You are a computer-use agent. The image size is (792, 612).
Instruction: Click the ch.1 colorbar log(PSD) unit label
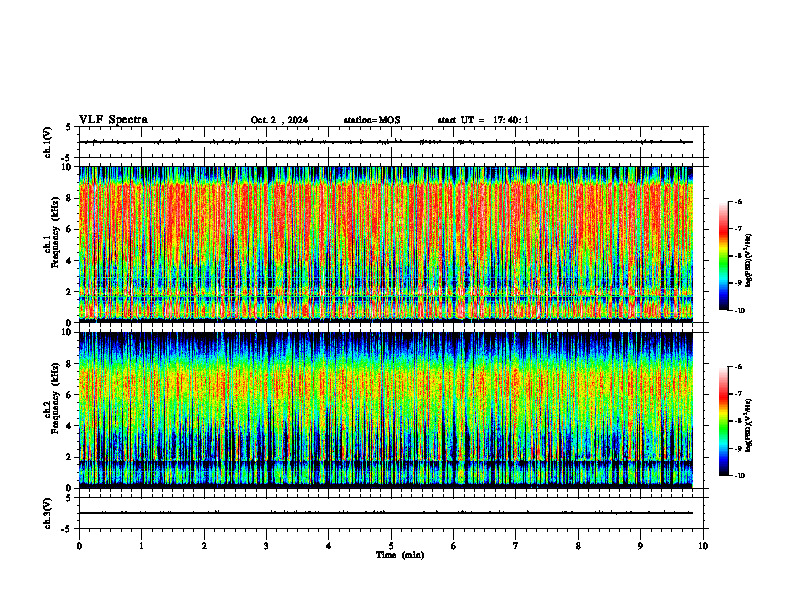click(749, 260)
